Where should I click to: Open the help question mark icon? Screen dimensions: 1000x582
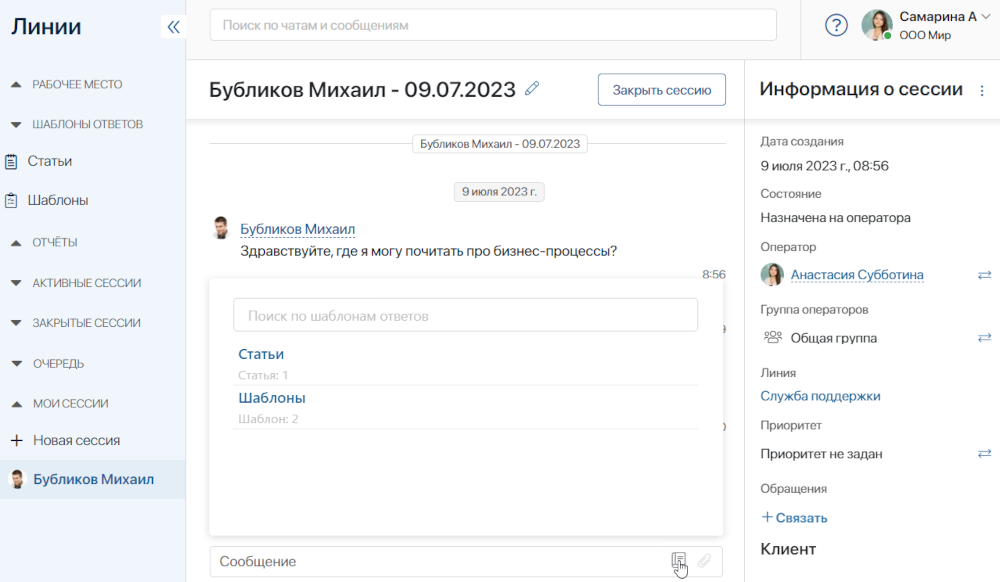(x=836, y=26)
